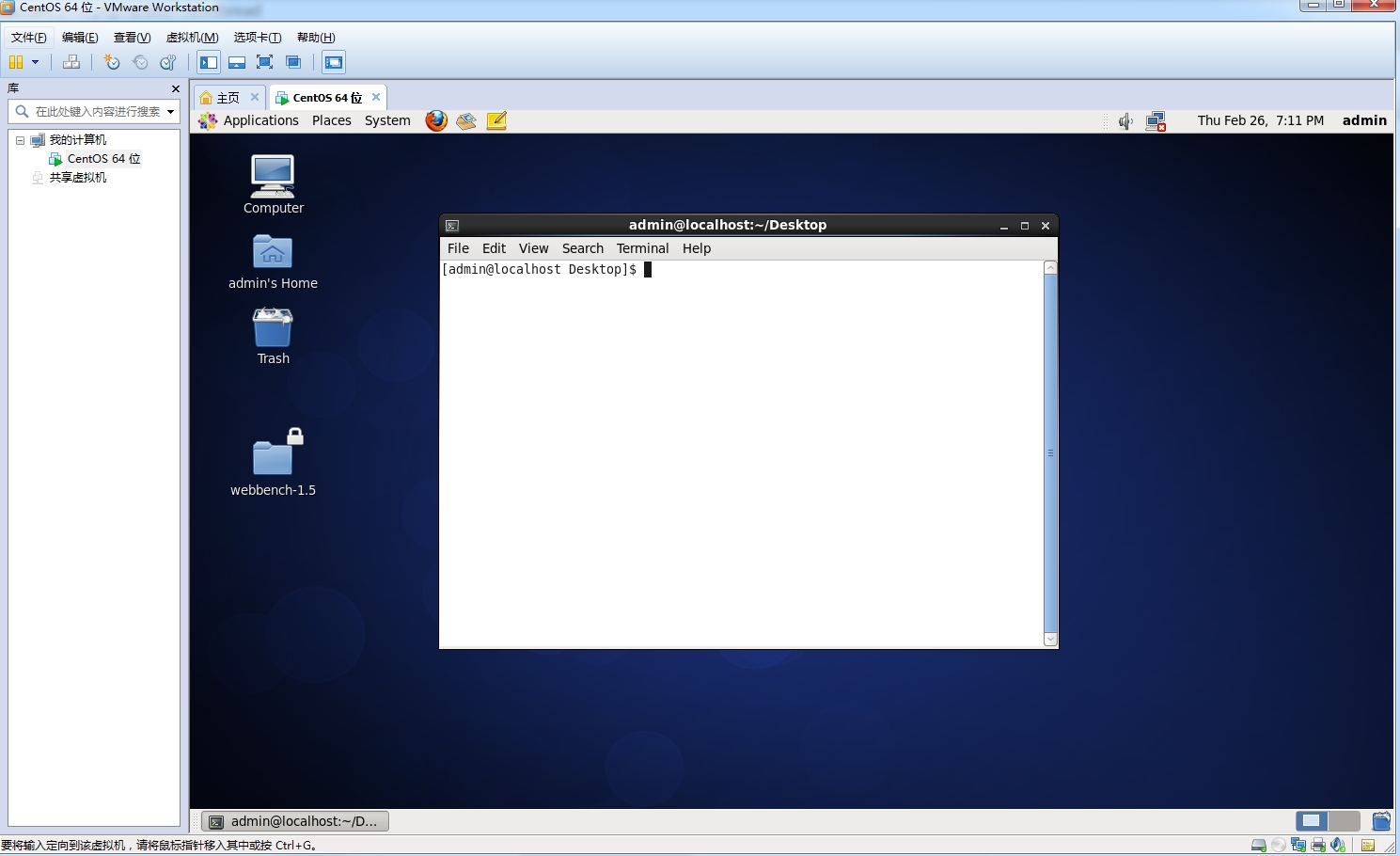Open the terminal View menu
This screenshot has width=1400, height=856.
click(x=533, y=248)
